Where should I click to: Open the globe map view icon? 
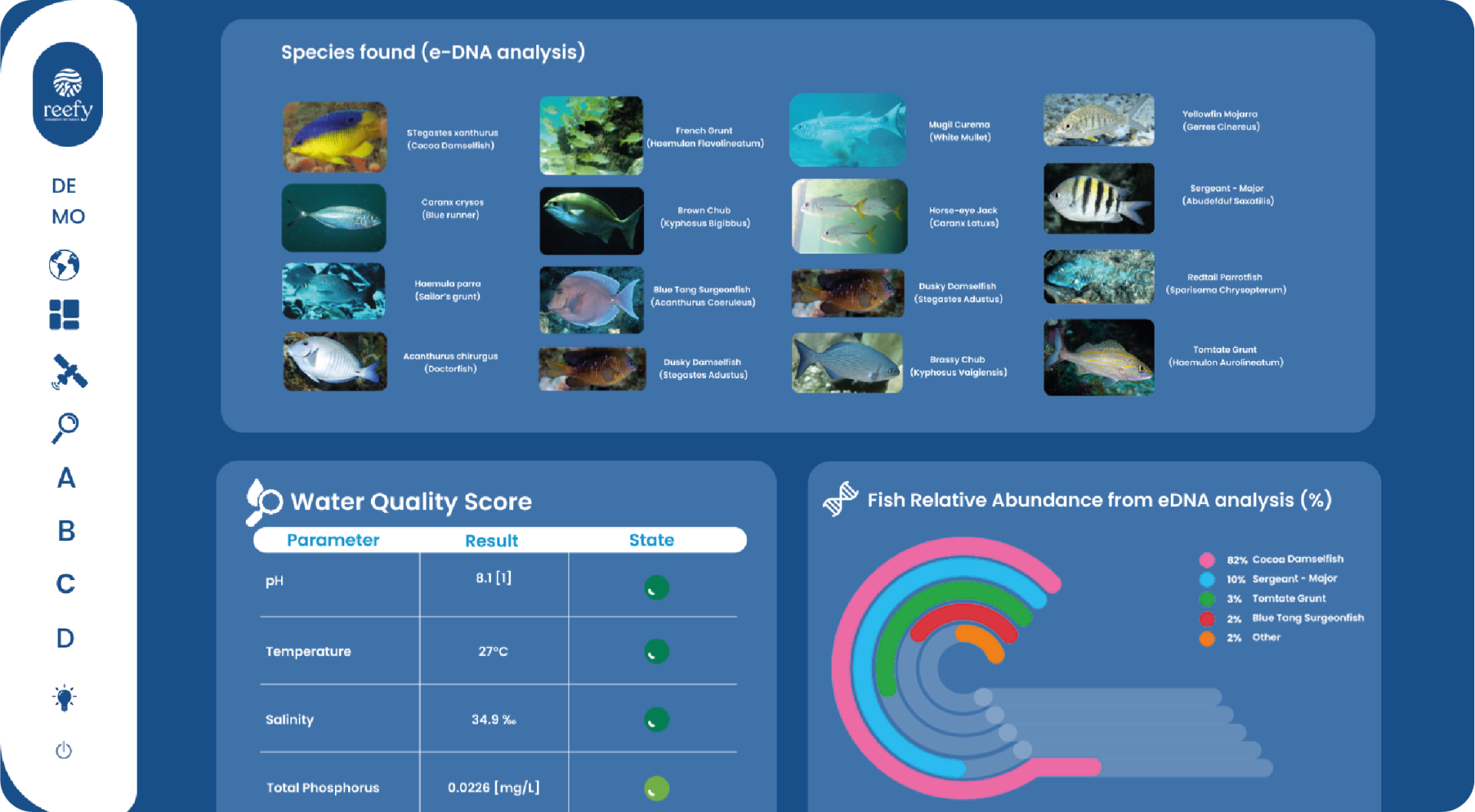(65, 265)
